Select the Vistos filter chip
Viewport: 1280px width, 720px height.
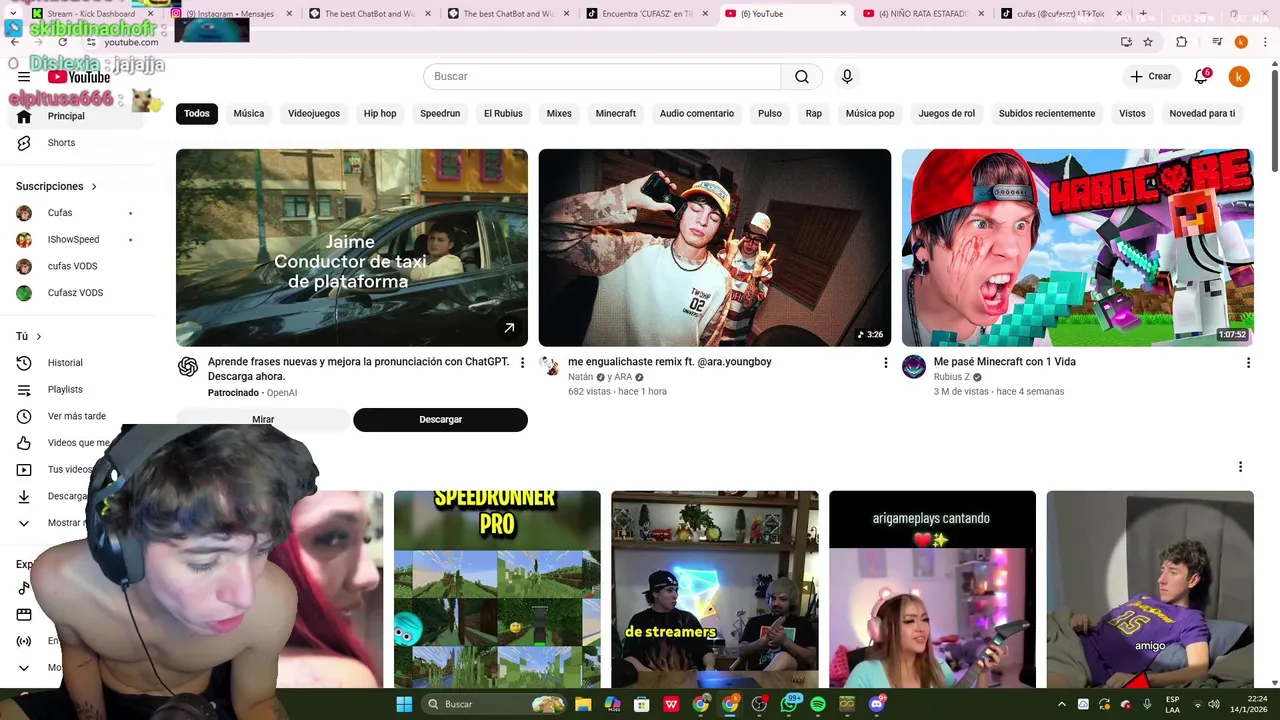tap(1132, 114)
